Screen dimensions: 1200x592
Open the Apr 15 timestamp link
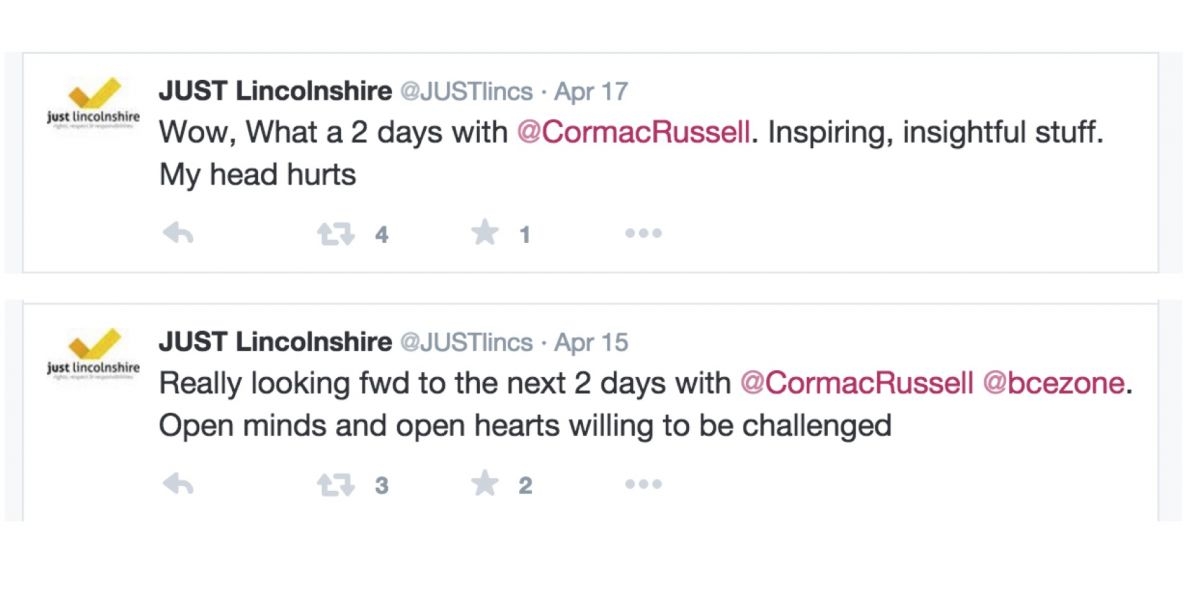[591, 343]
